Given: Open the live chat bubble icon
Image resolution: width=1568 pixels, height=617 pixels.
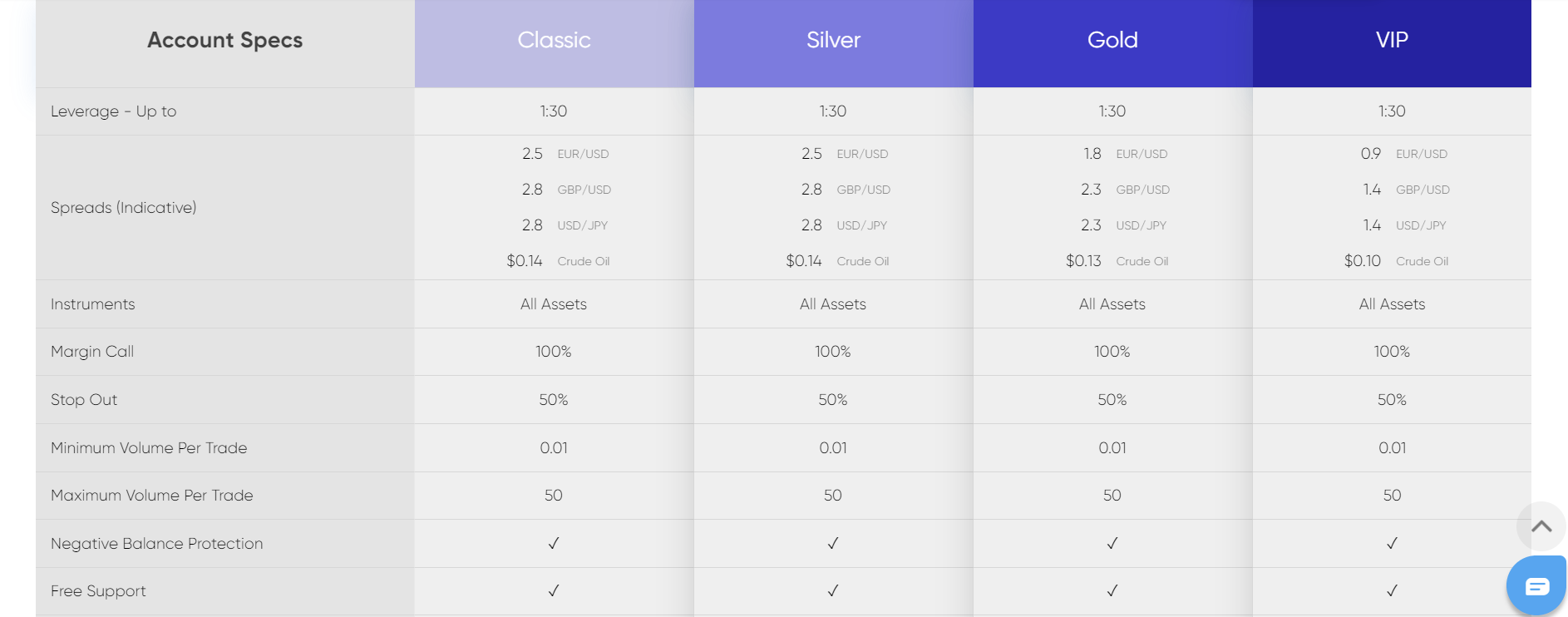Looking at the screenshot, I should [1536, 585].
